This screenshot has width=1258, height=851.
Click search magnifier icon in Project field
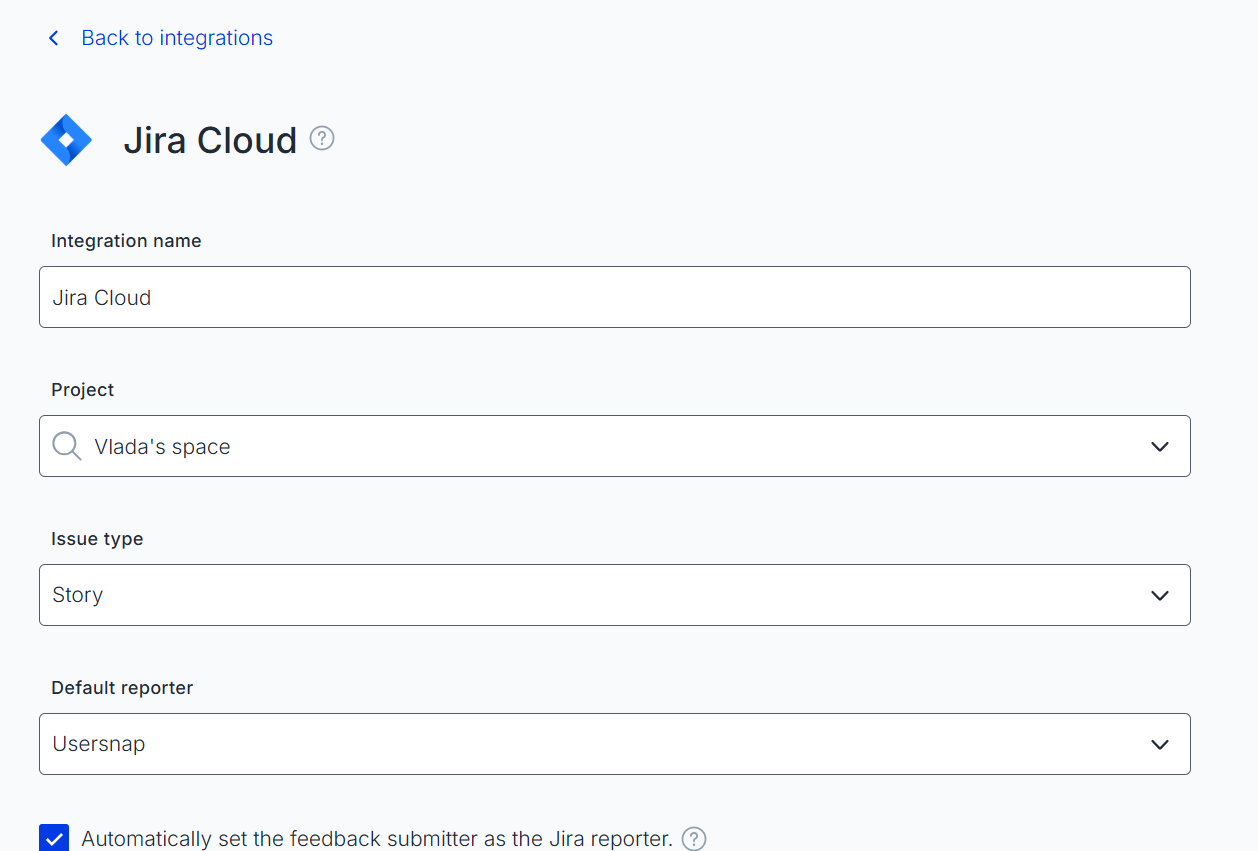pos(67,446)
